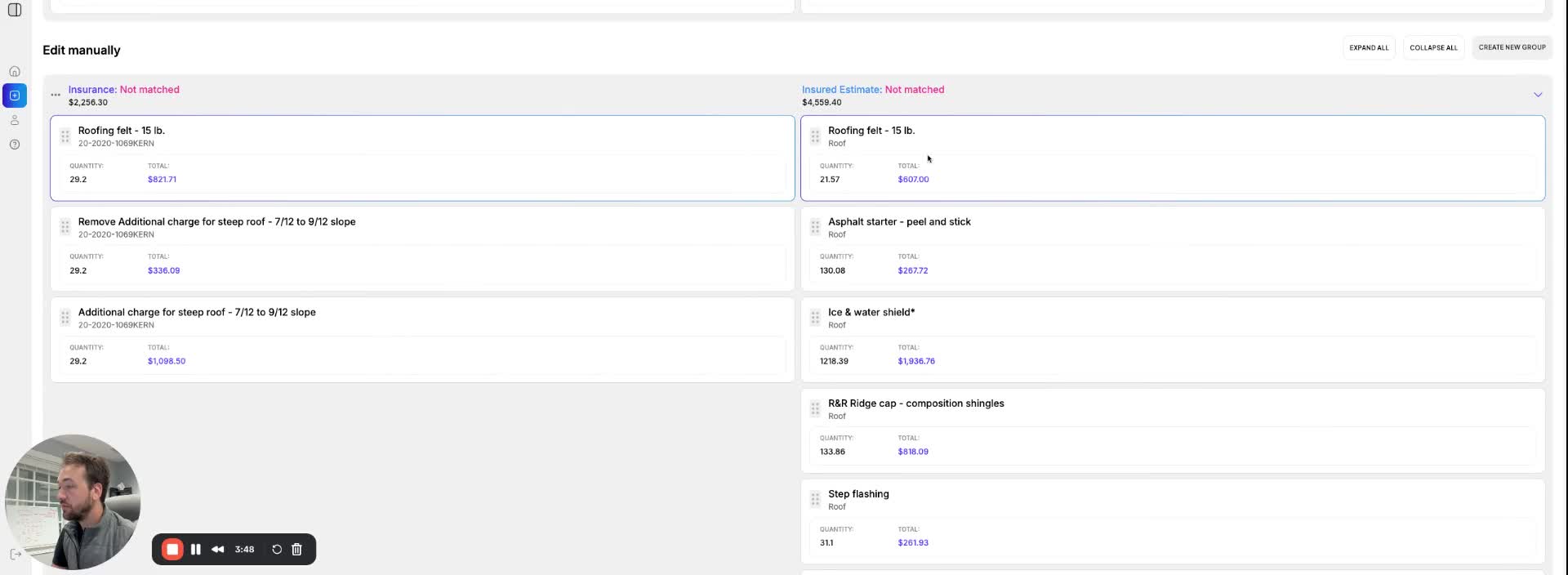Select 'R&R Ridge cap - composition shingles' title

click(916, 403)
